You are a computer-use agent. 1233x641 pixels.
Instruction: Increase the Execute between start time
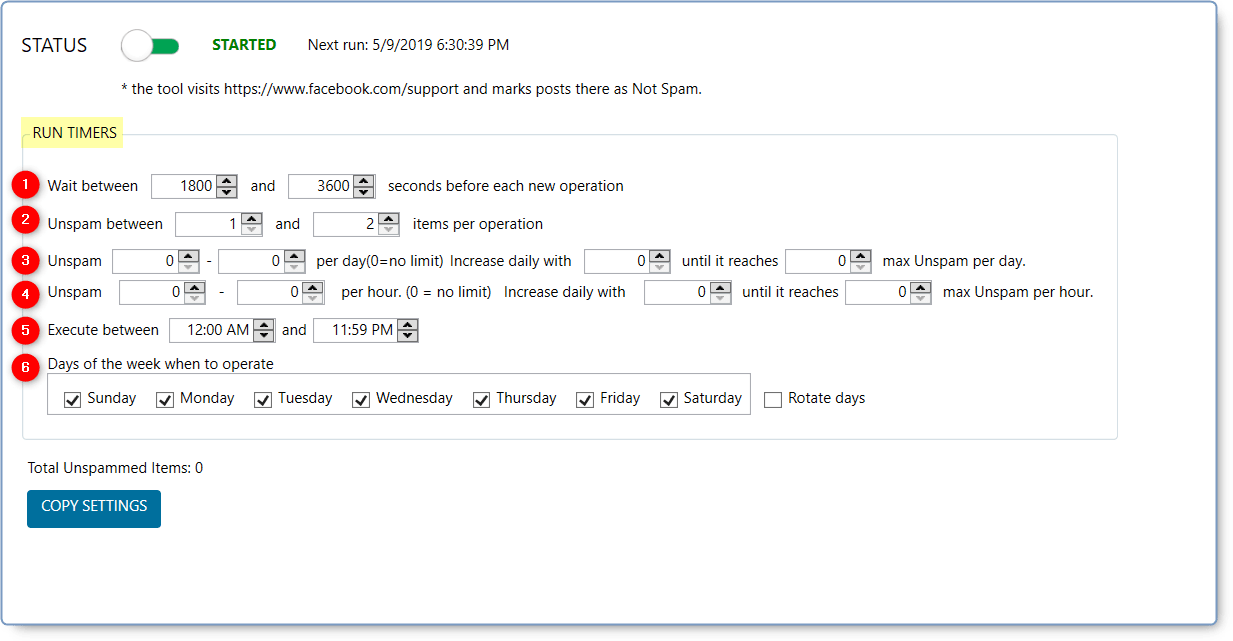pyautogui.click(x=263, y=325)
